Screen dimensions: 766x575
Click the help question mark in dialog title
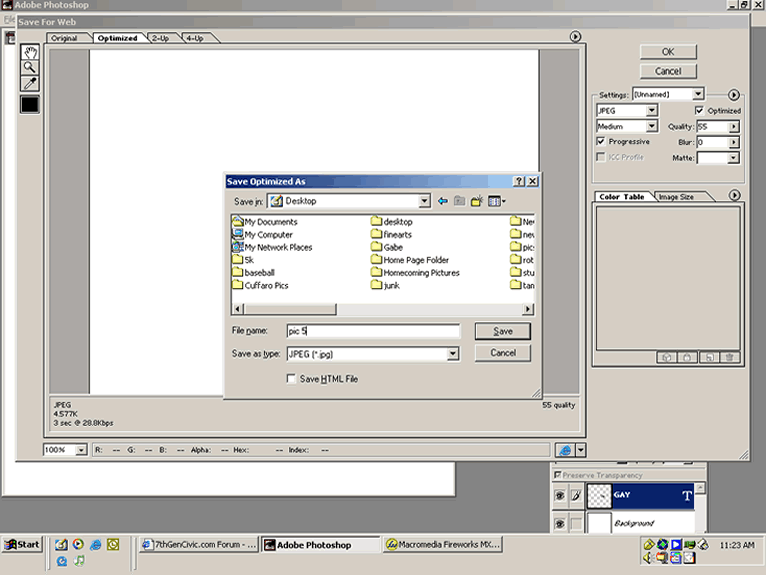point(519,182)
